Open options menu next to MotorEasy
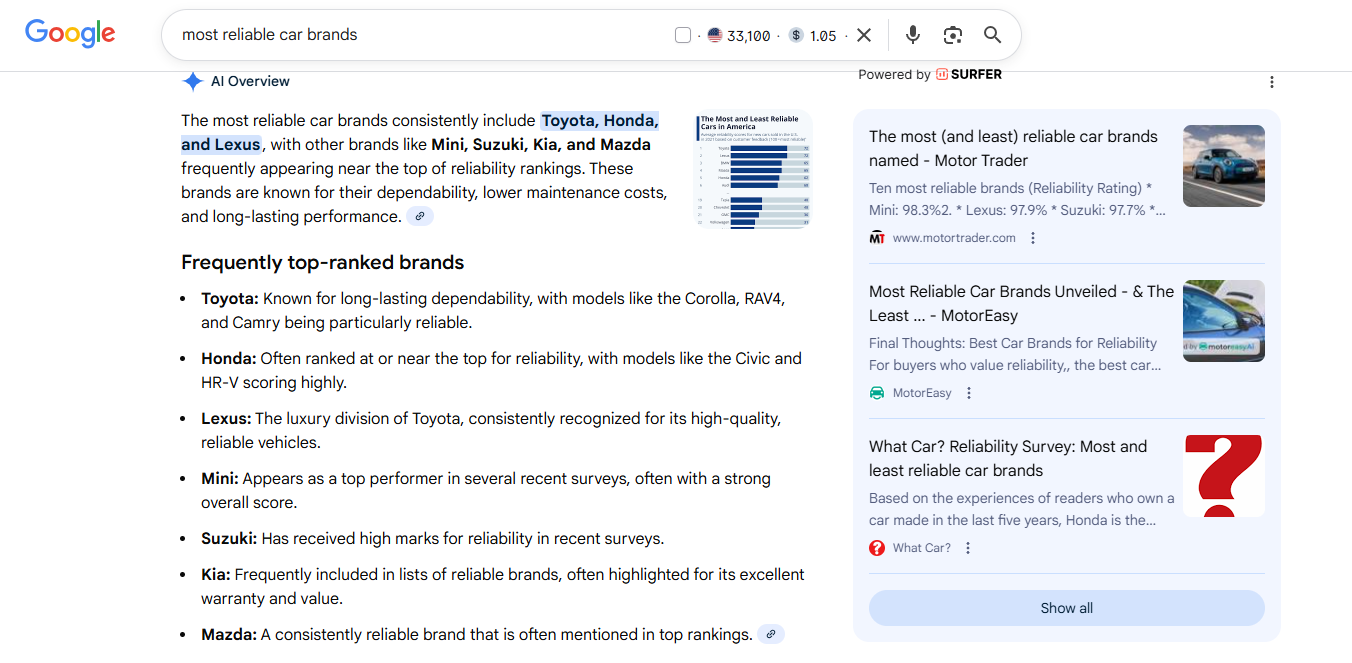 coord(968,393)
